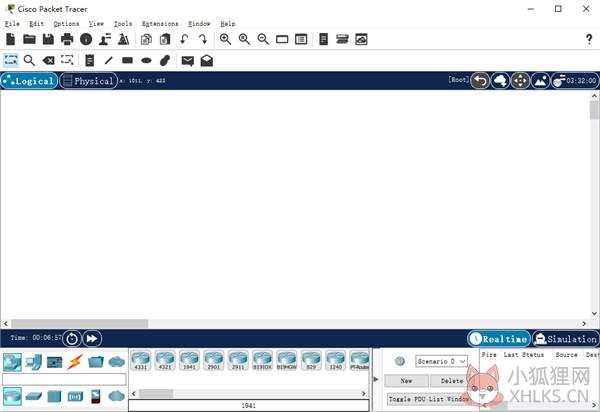Click the Delete scenario button
The width and height of the screenshot is (600, 412).
pyautogui.click(x=452, y=381)
